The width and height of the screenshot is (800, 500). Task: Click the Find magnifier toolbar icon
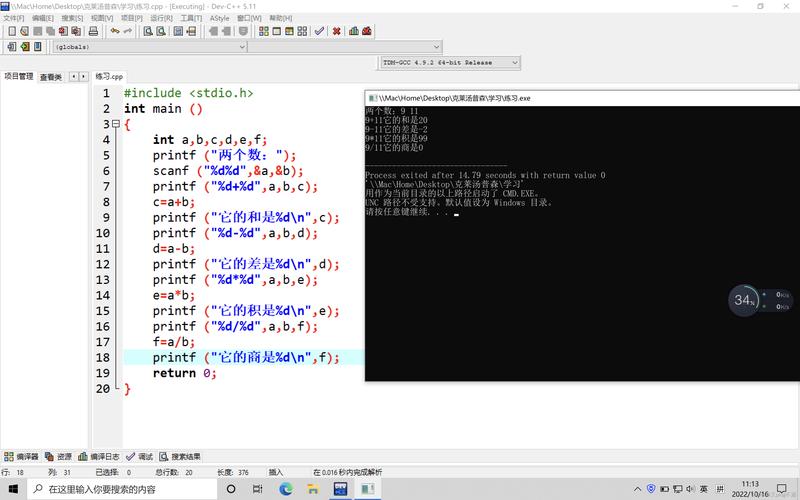pos(147,31)
